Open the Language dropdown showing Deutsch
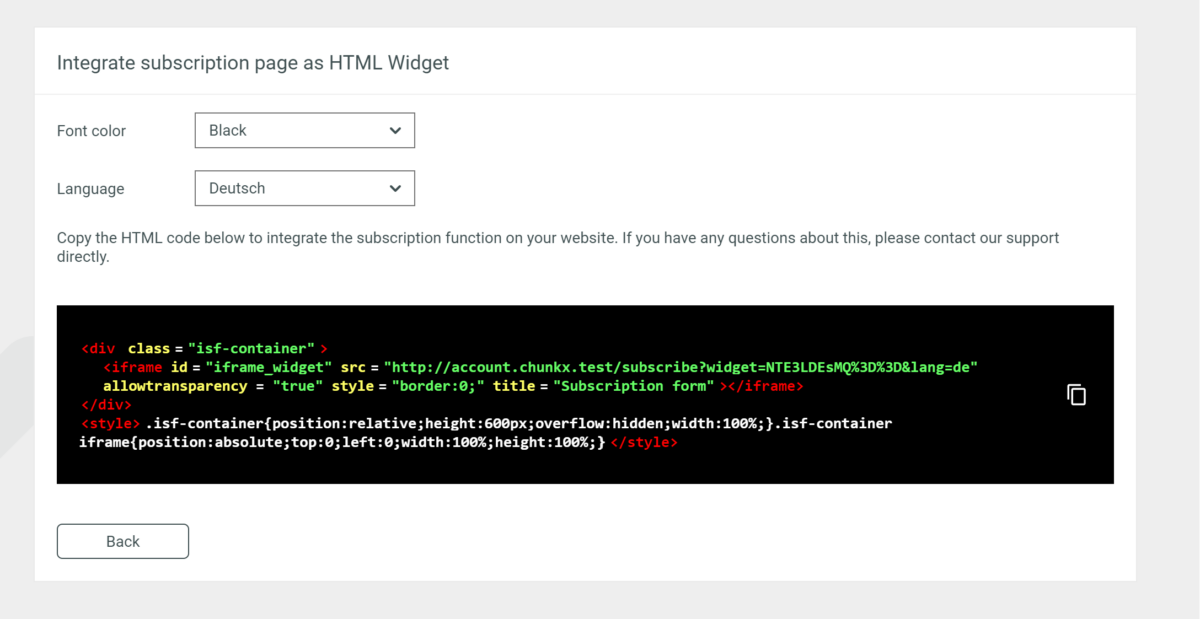Viewport: 1200px width, 619px height. [304, 188]
